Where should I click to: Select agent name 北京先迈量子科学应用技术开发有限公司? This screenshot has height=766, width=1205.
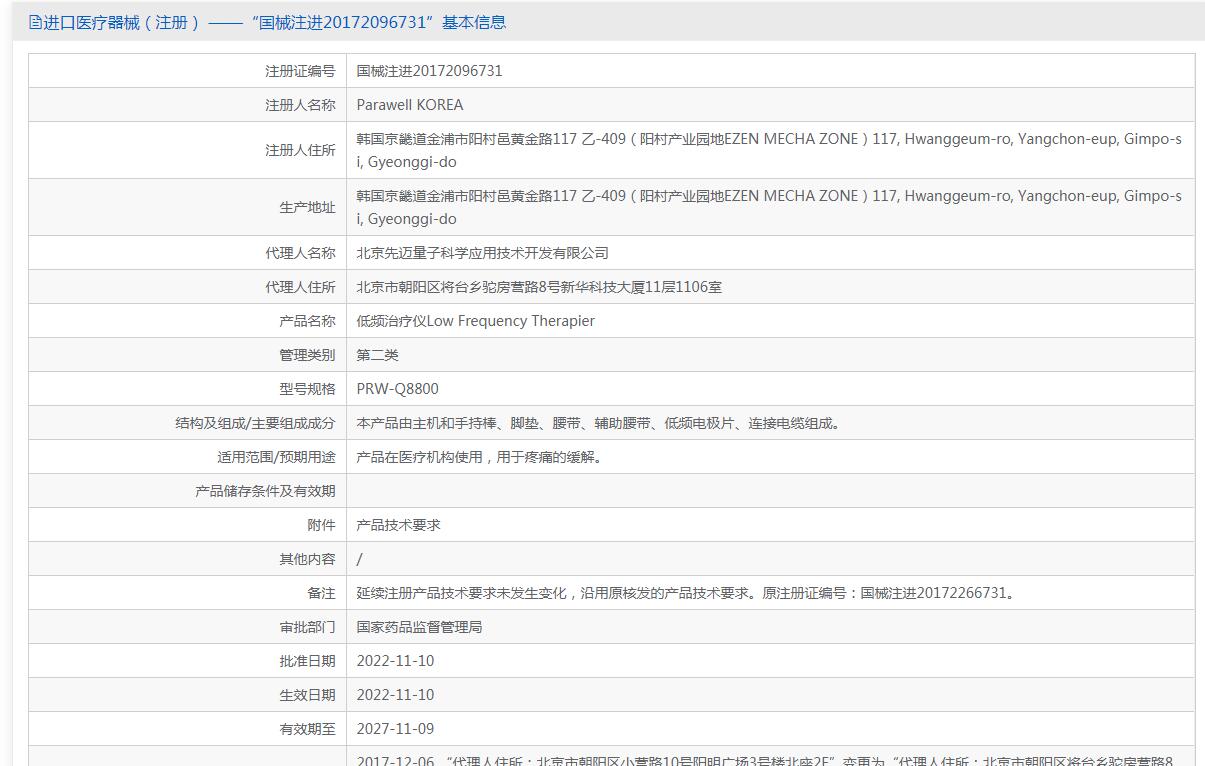pyautogui.click(x=482, y=253)
